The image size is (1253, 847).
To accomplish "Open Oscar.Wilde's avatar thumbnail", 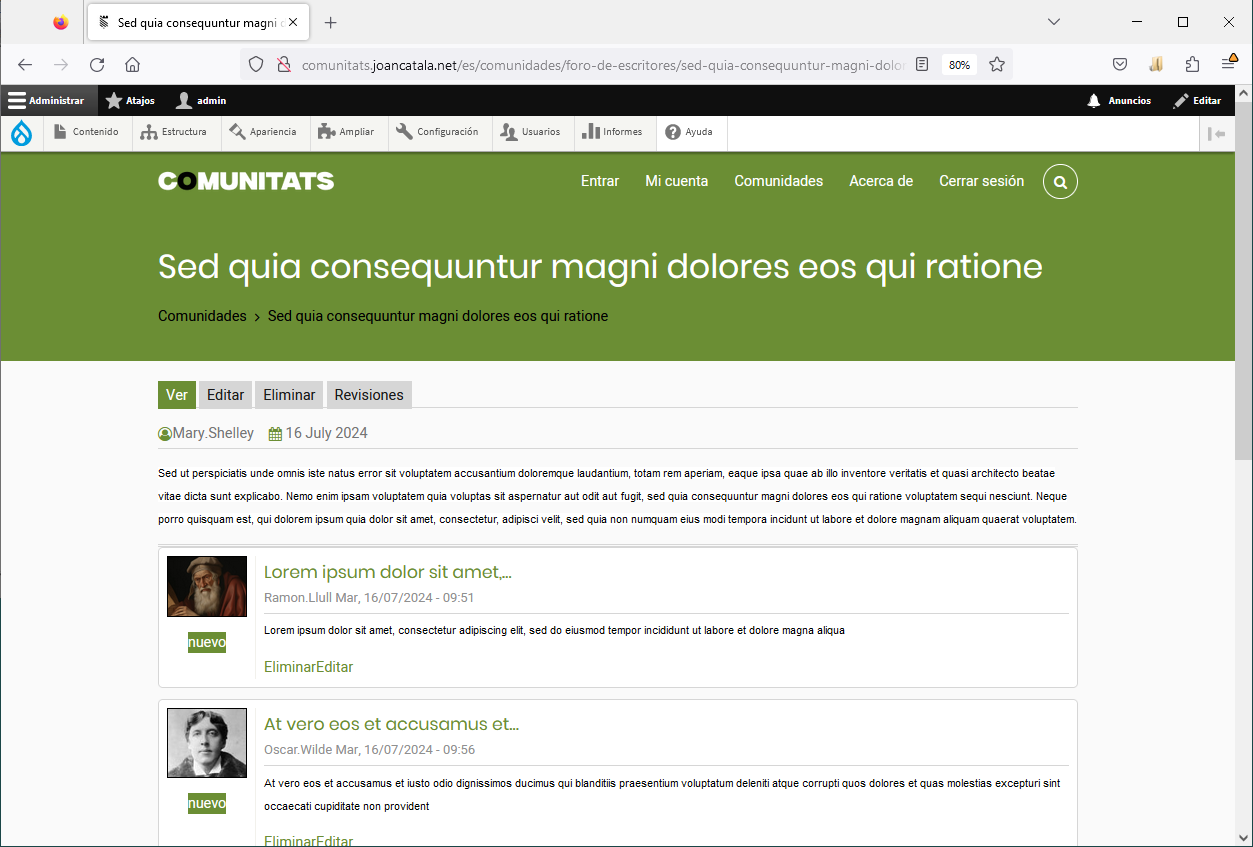I will pos(207,743).
